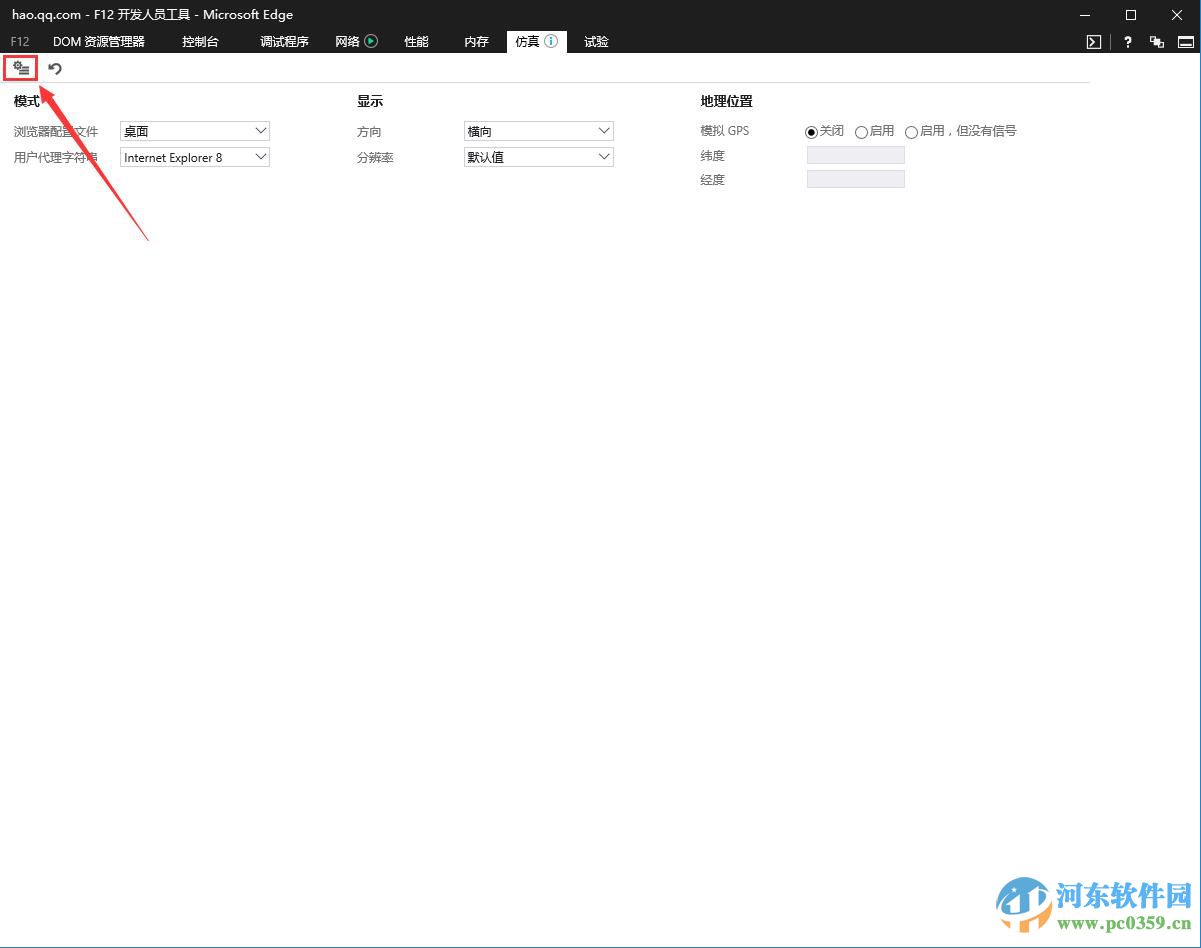Select 关闭 for 模拟 GPS

(811, 131)
